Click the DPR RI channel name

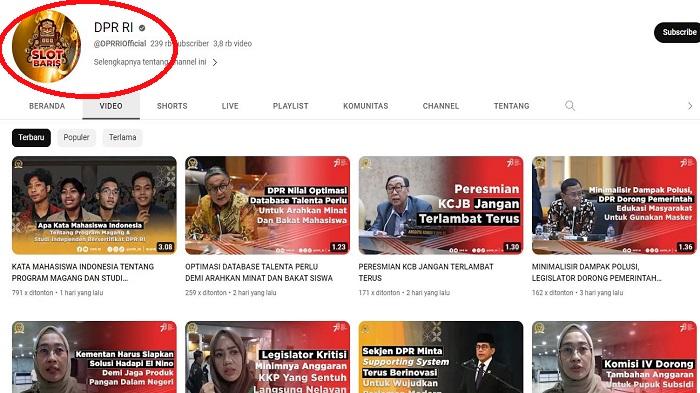click(113, 28)
